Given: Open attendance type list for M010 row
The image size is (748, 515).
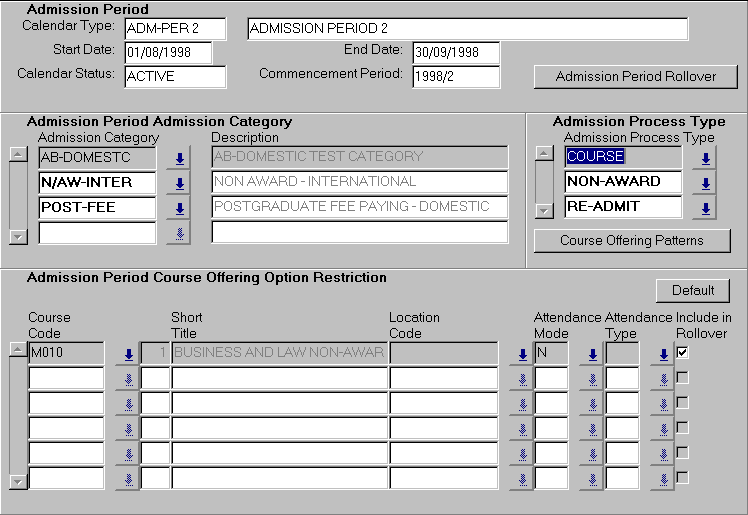Looking at the screenshot, I should click(661, 353).
